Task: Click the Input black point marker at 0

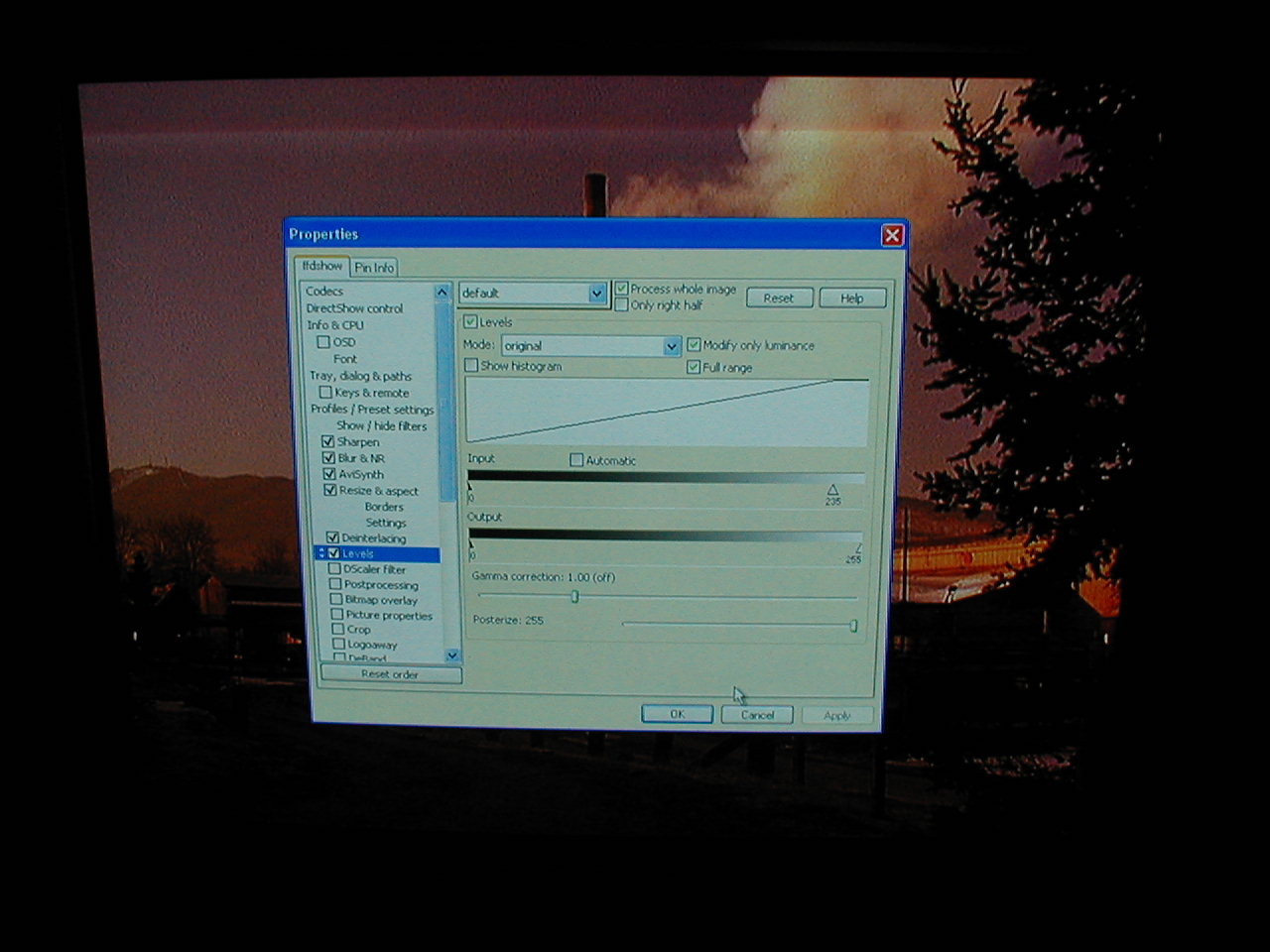Action: point(470,490)
